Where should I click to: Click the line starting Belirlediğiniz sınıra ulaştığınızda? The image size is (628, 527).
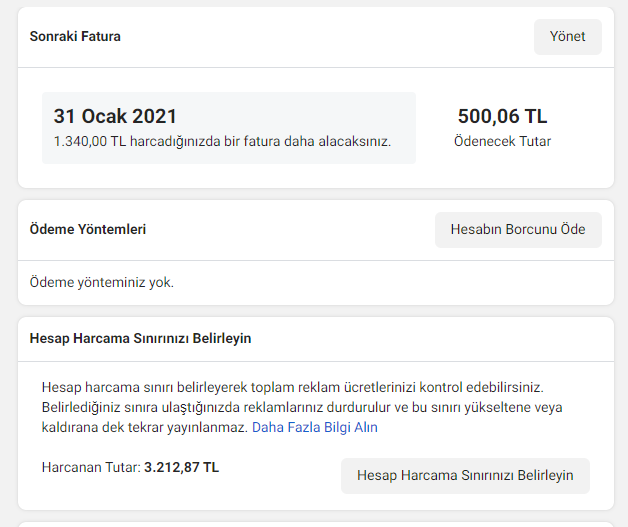point(302,407)
